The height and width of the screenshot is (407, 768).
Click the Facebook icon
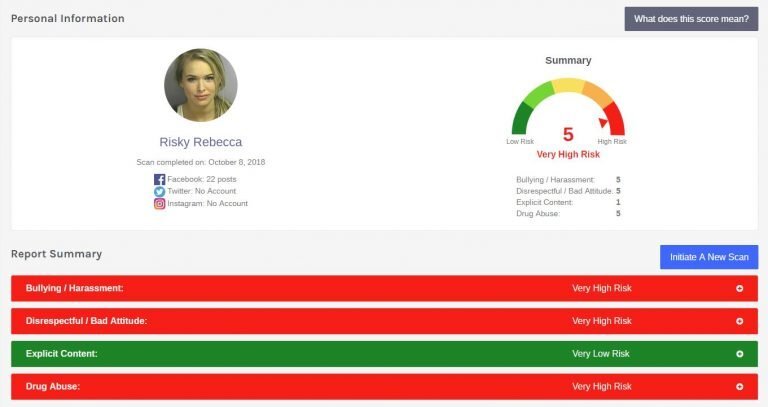tap(159, 179)
